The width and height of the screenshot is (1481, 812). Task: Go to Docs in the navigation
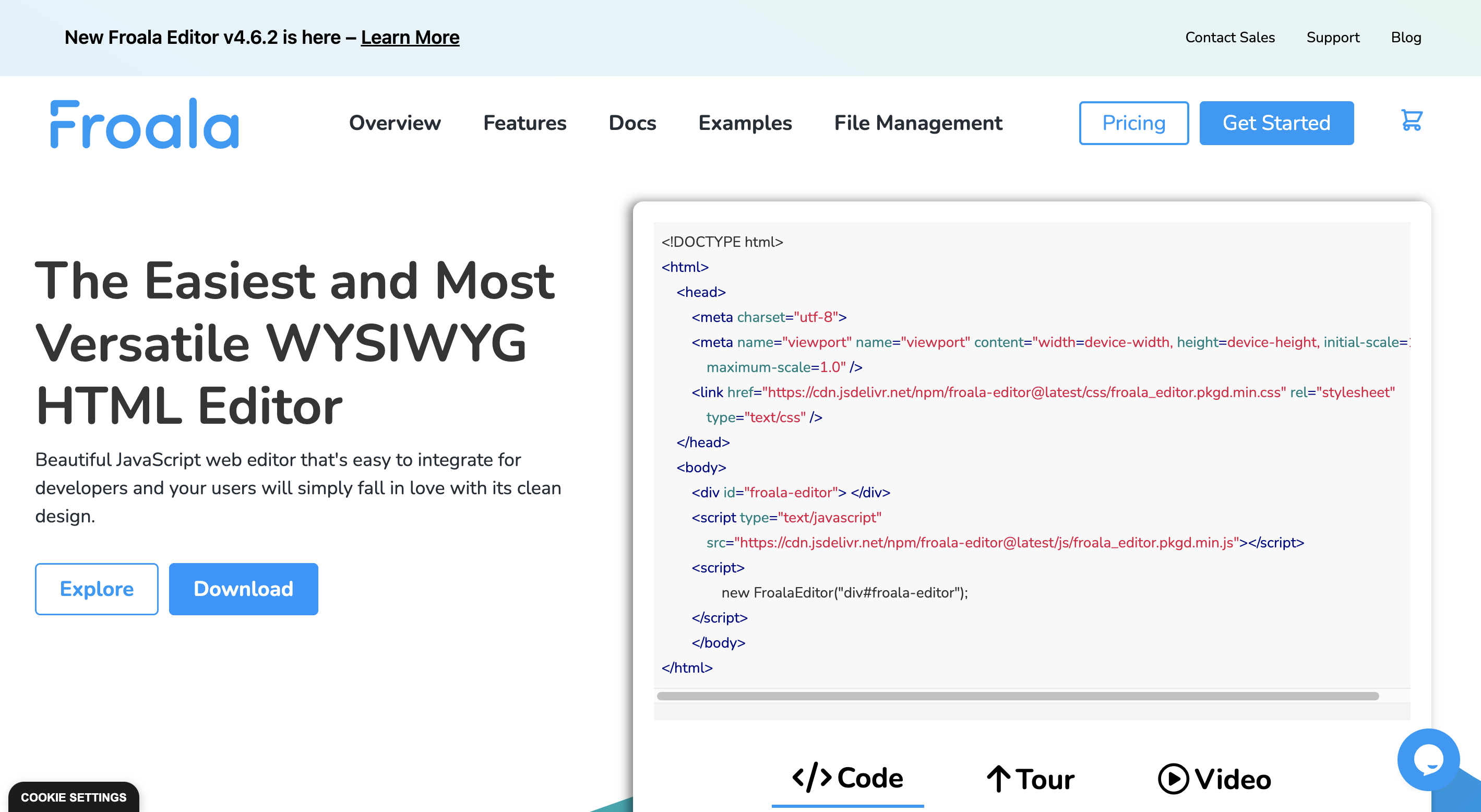tap(632, 123)
